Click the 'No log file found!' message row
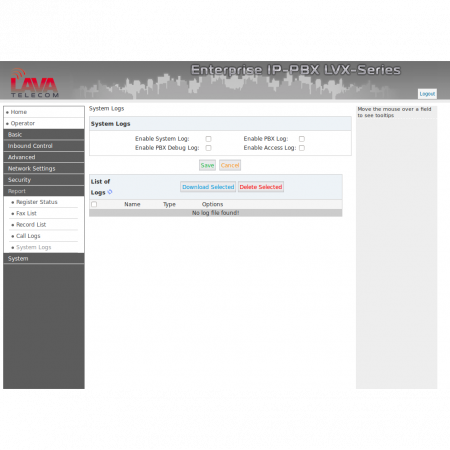Screen dimensions: 450x450 click(x=216, y=213)
